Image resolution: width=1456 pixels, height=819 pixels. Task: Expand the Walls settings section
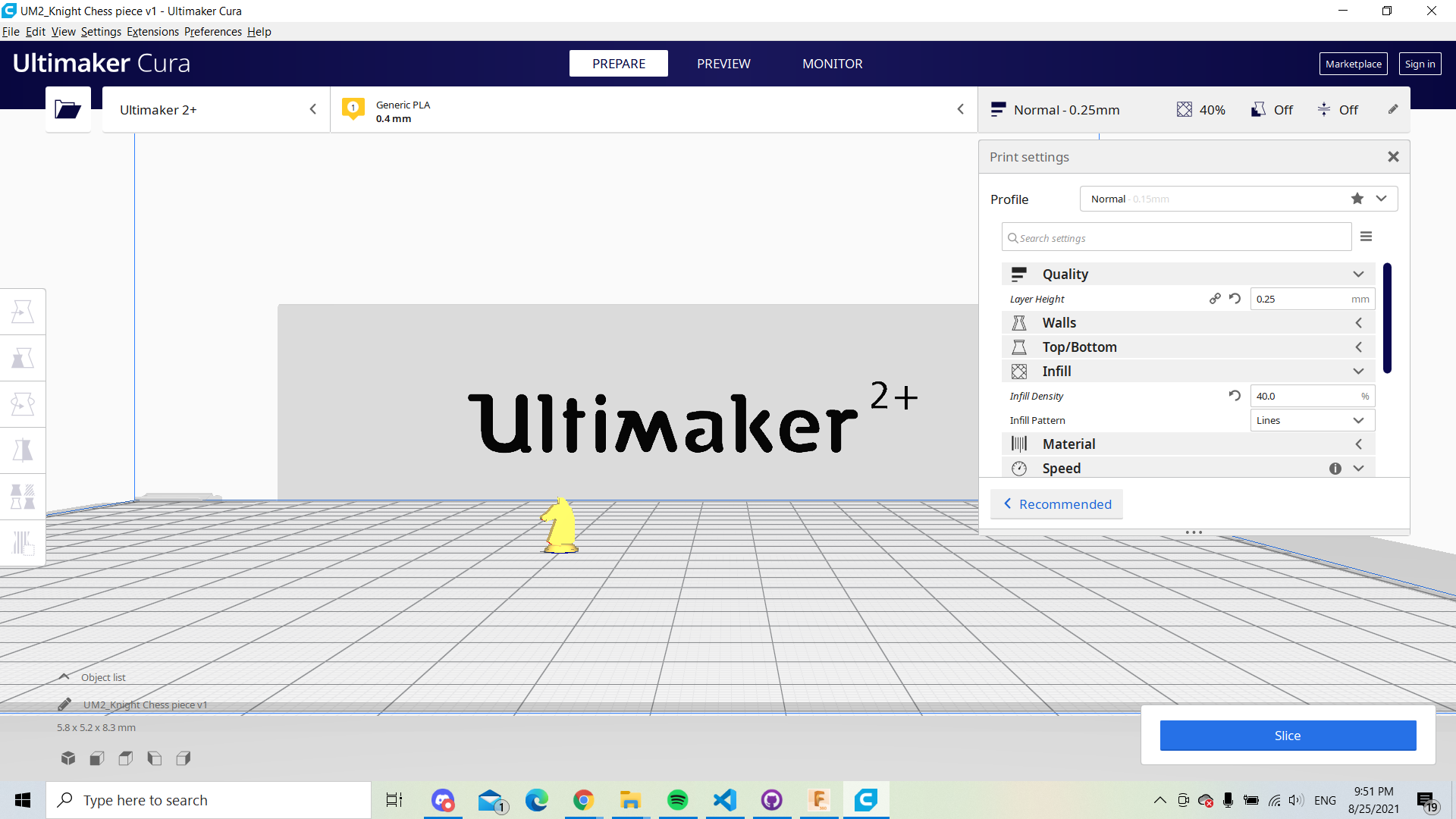pos(1188,323)
